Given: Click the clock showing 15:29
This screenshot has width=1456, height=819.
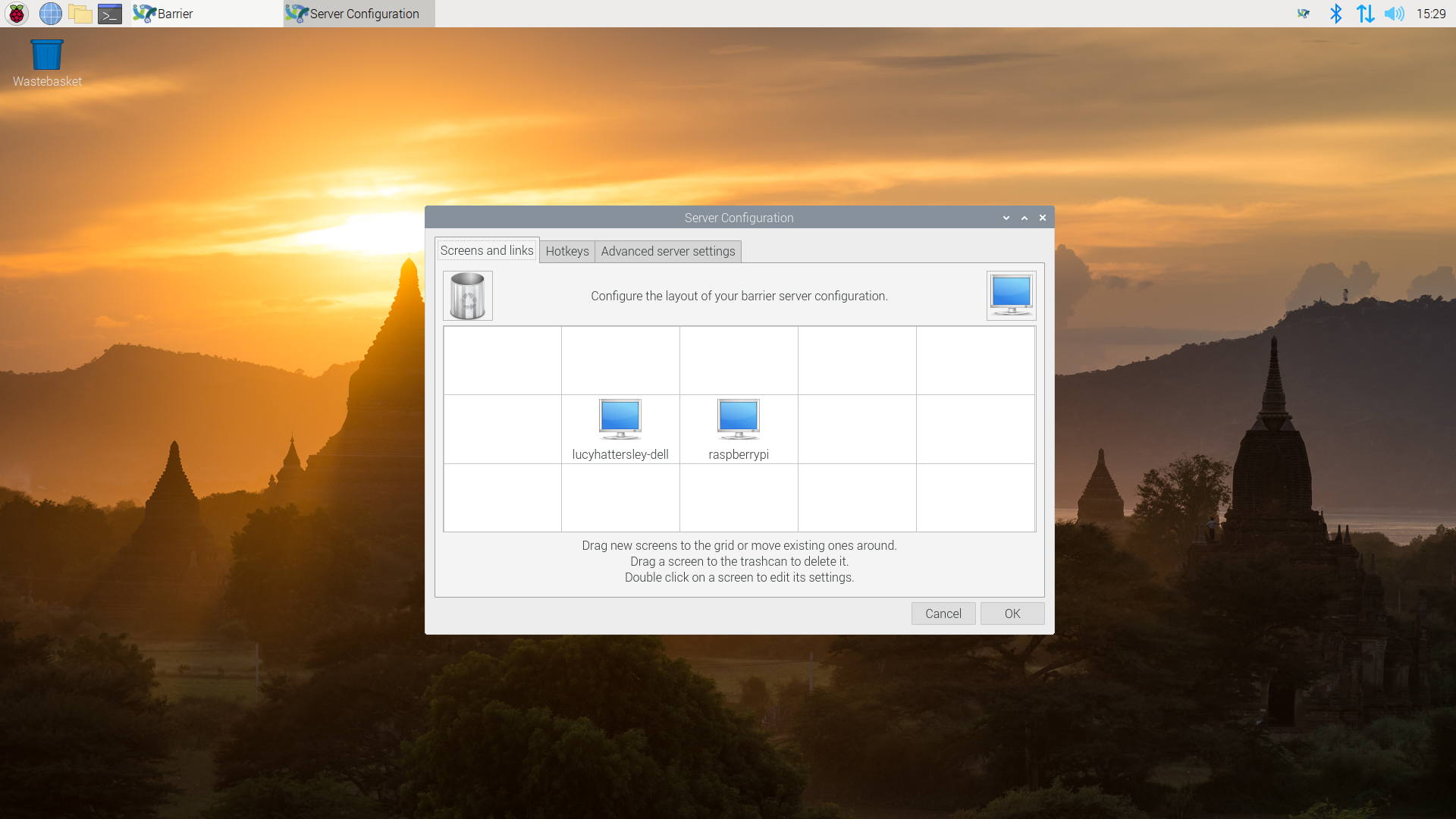Looking at the screenshot, I should point(1432,14).
